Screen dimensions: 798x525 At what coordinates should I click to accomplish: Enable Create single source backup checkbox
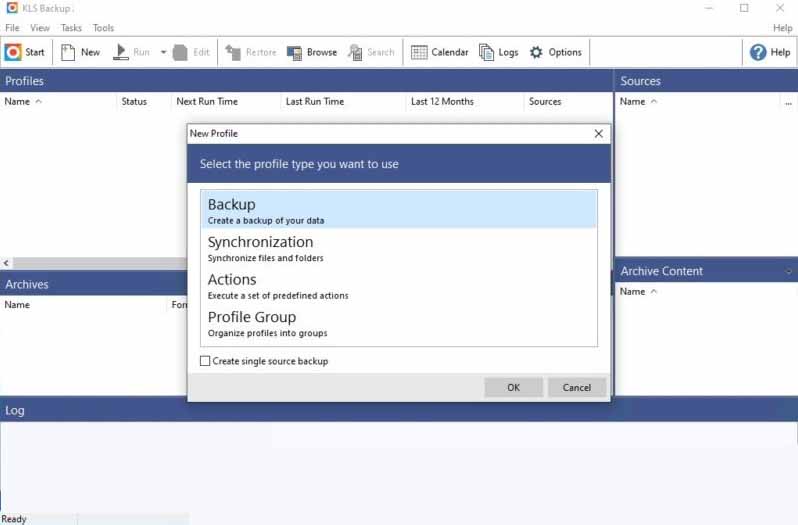point(205,361)
